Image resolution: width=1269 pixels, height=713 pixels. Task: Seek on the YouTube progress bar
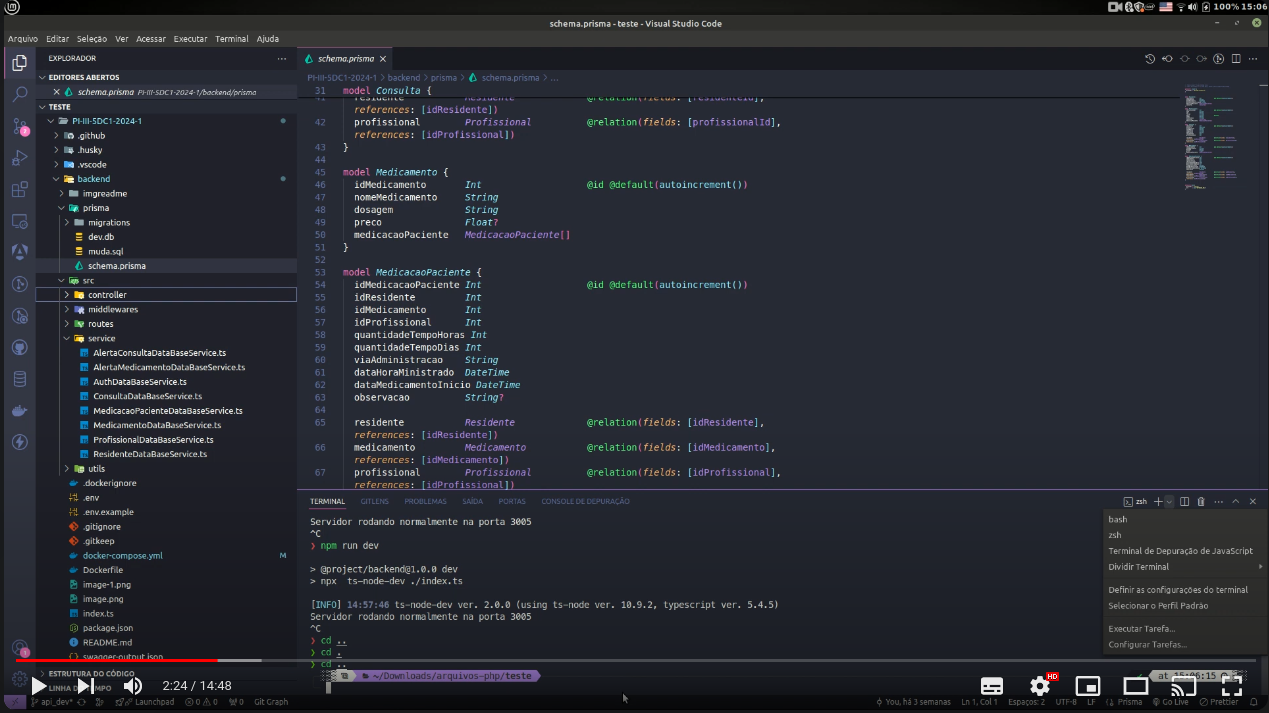[x=634, y=660]
